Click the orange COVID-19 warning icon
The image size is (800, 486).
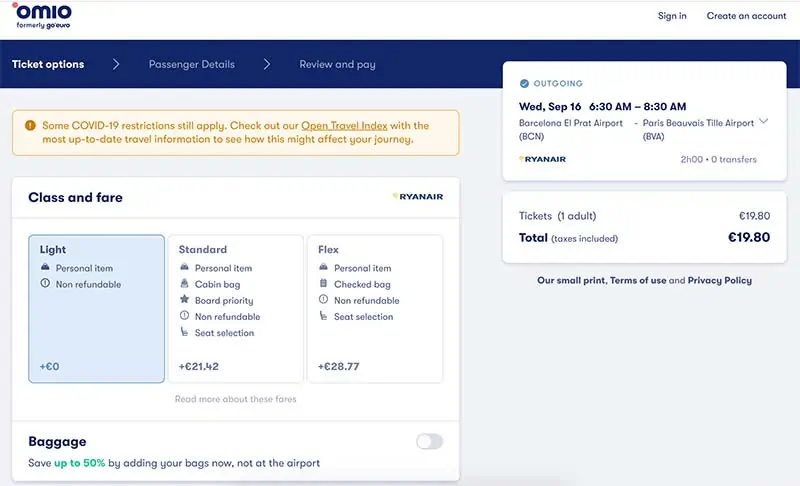click(32, 126)
